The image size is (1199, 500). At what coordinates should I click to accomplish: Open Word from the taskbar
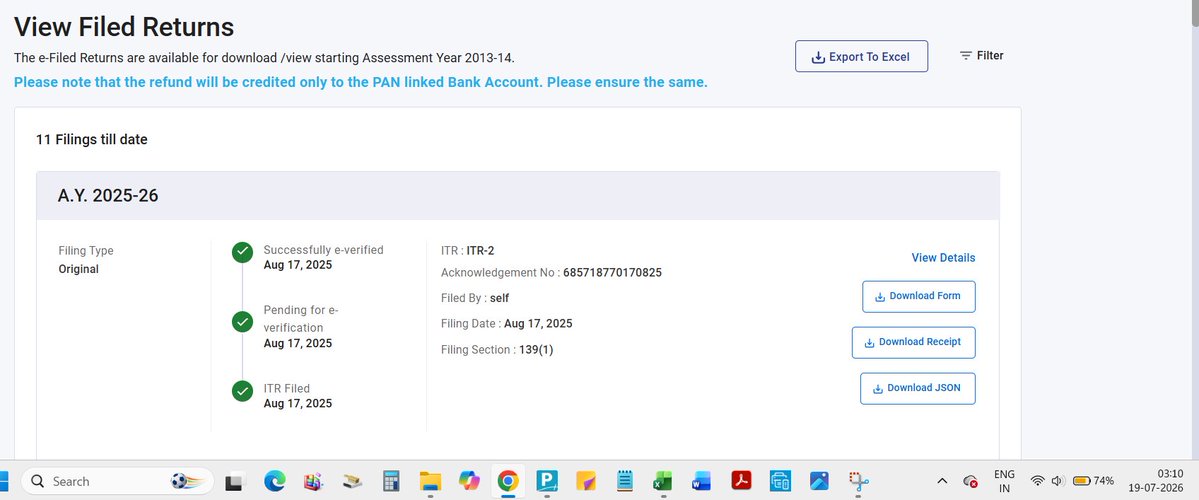tap(701, 482)
